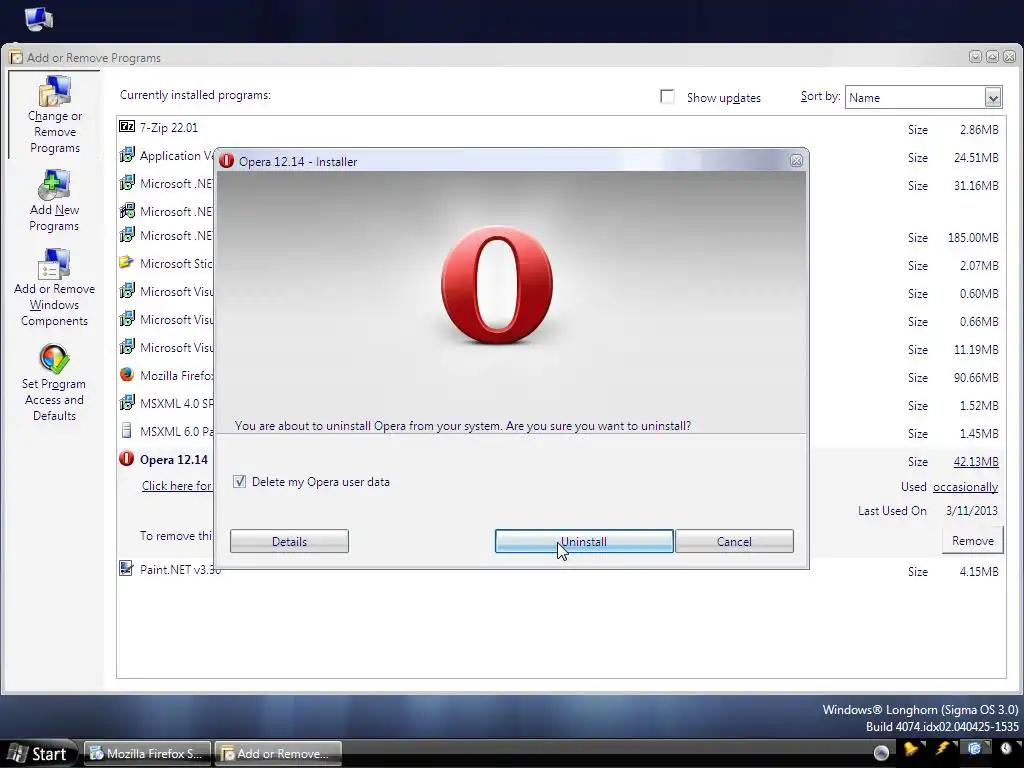This screenshot has width=1024, height=768.
Task: Click the MSXML 6.0 Parser icon
Action: click(x=127, y=431)
